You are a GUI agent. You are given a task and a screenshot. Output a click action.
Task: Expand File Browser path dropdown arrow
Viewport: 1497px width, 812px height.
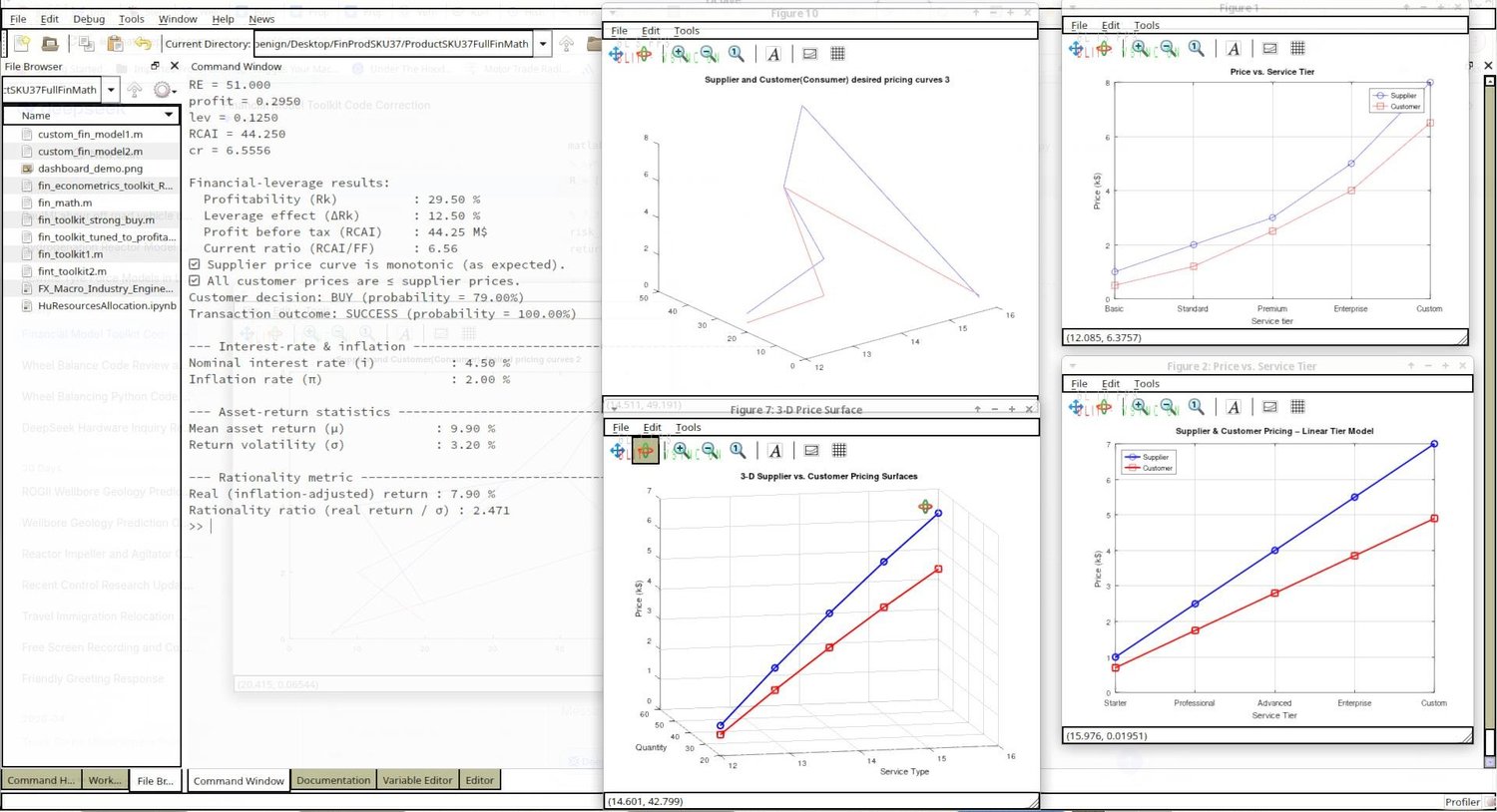111,90
